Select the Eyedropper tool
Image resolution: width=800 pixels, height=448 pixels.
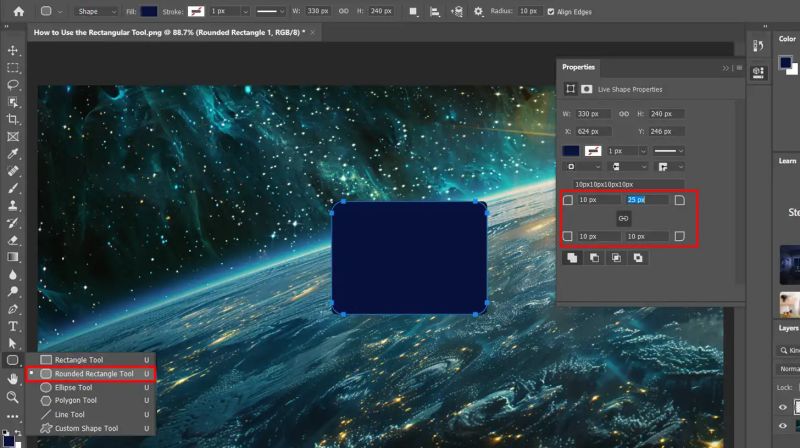pos(13,154)
